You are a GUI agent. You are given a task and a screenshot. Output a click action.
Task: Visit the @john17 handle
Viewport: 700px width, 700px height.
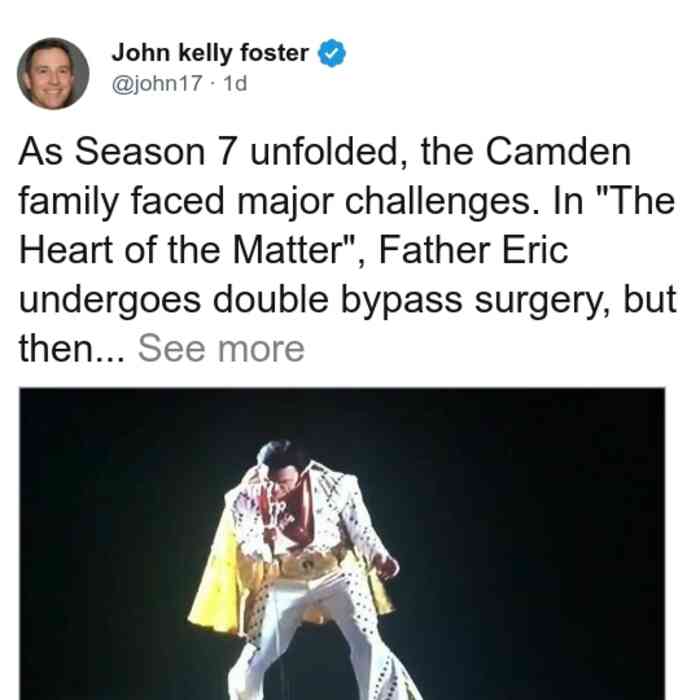point(157,83)
